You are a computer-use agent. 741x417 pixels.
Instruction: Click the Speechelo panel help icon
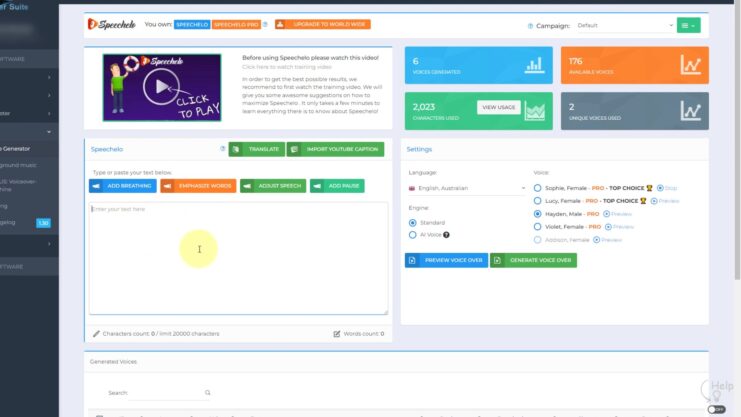[x=223, y=148]
